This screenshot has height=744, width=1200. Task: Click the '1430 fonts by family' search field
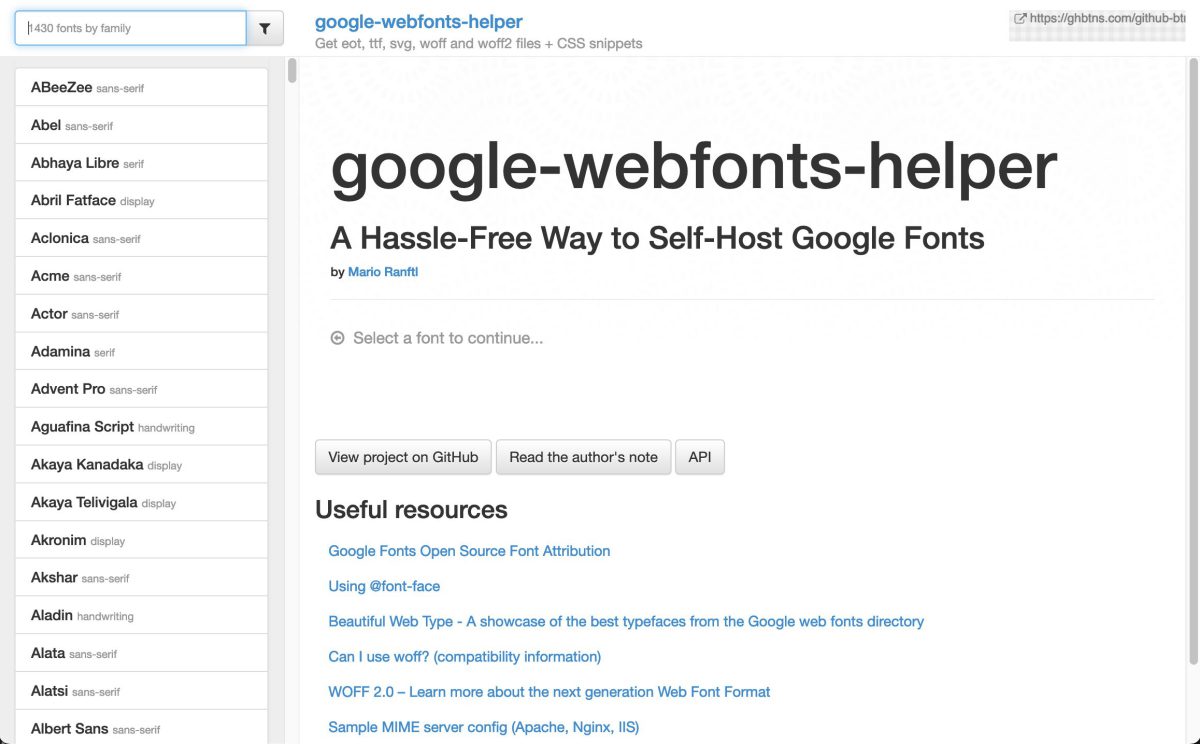coord(128,29)
